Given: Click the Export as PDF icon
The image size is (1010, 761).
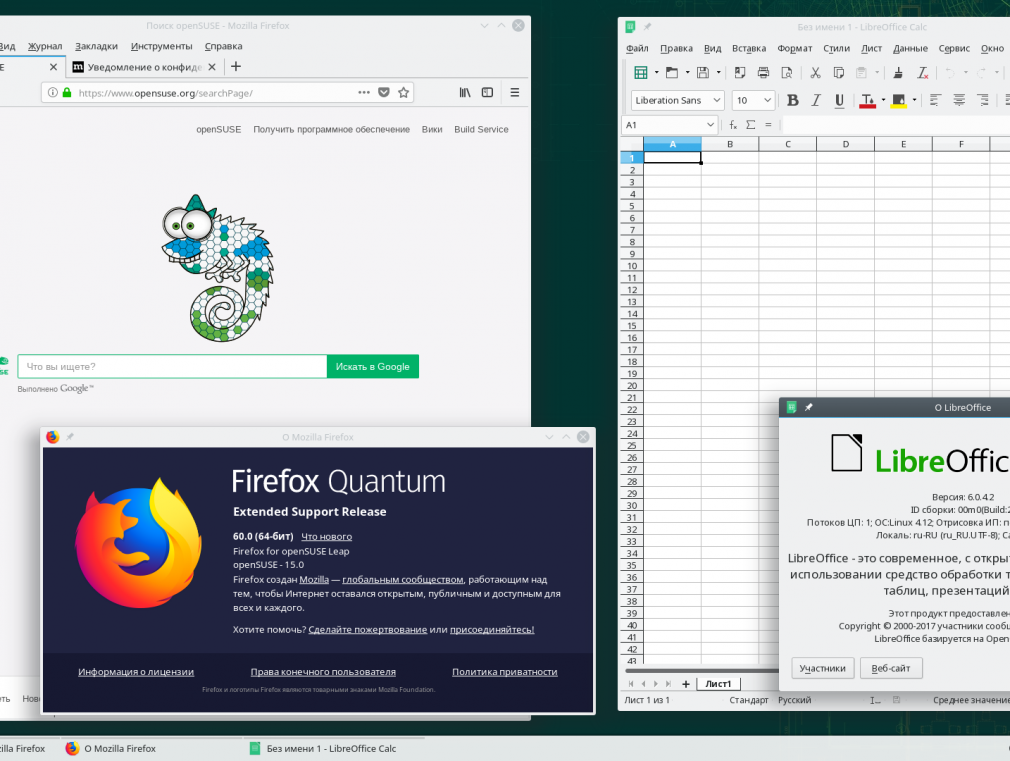Looking at the screenshot, I should click(739, 73).
